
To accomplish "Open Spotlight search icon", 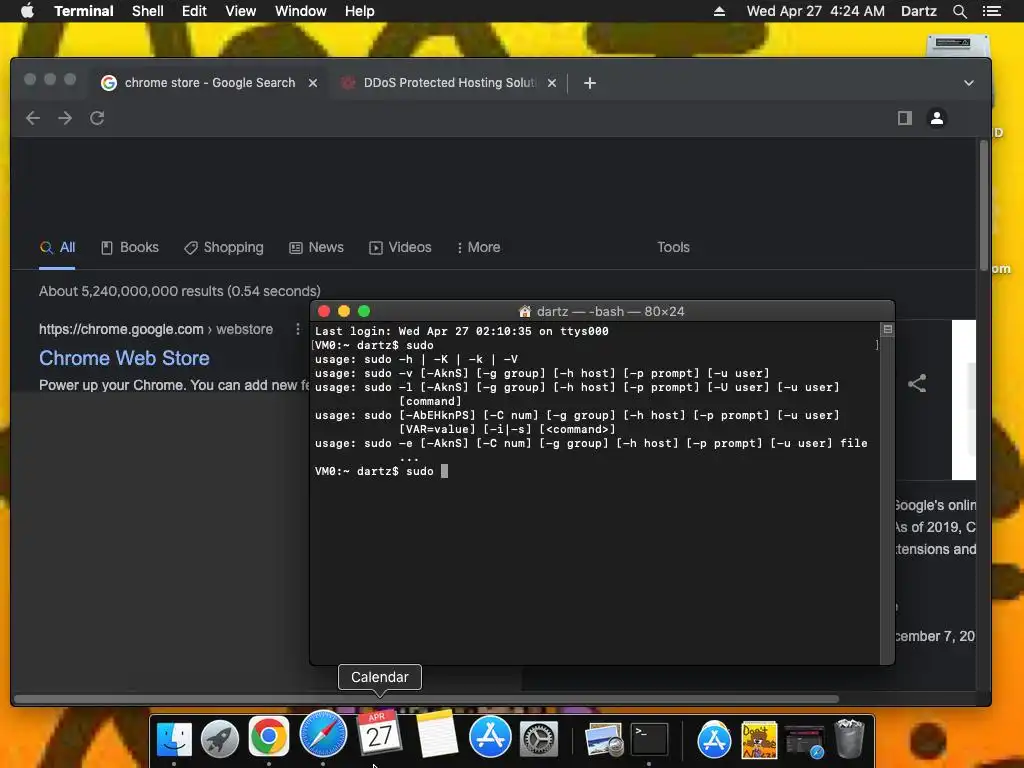I will click(x=959, y=11).
